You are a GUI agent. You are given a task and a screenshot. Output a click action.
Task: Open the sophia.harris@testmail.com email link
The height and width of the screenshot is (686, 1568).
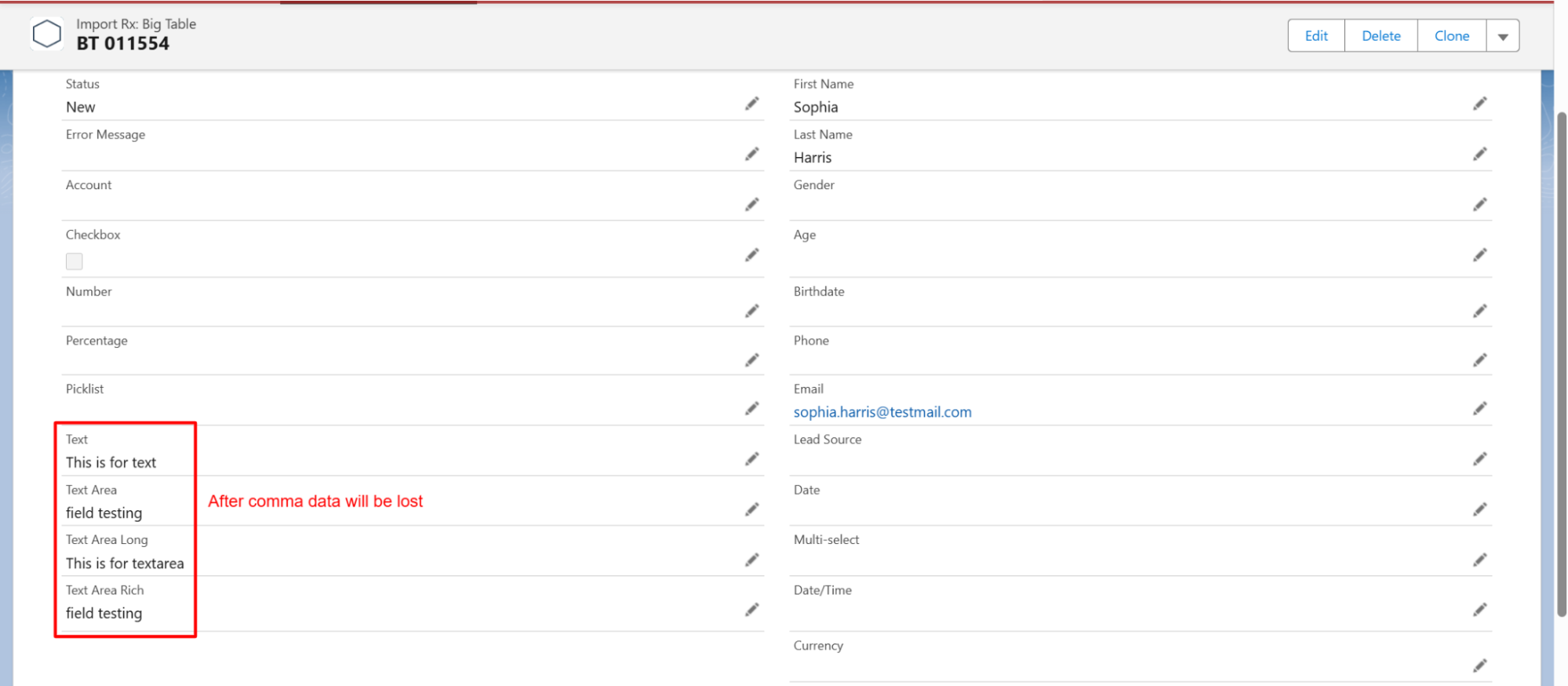882,412
